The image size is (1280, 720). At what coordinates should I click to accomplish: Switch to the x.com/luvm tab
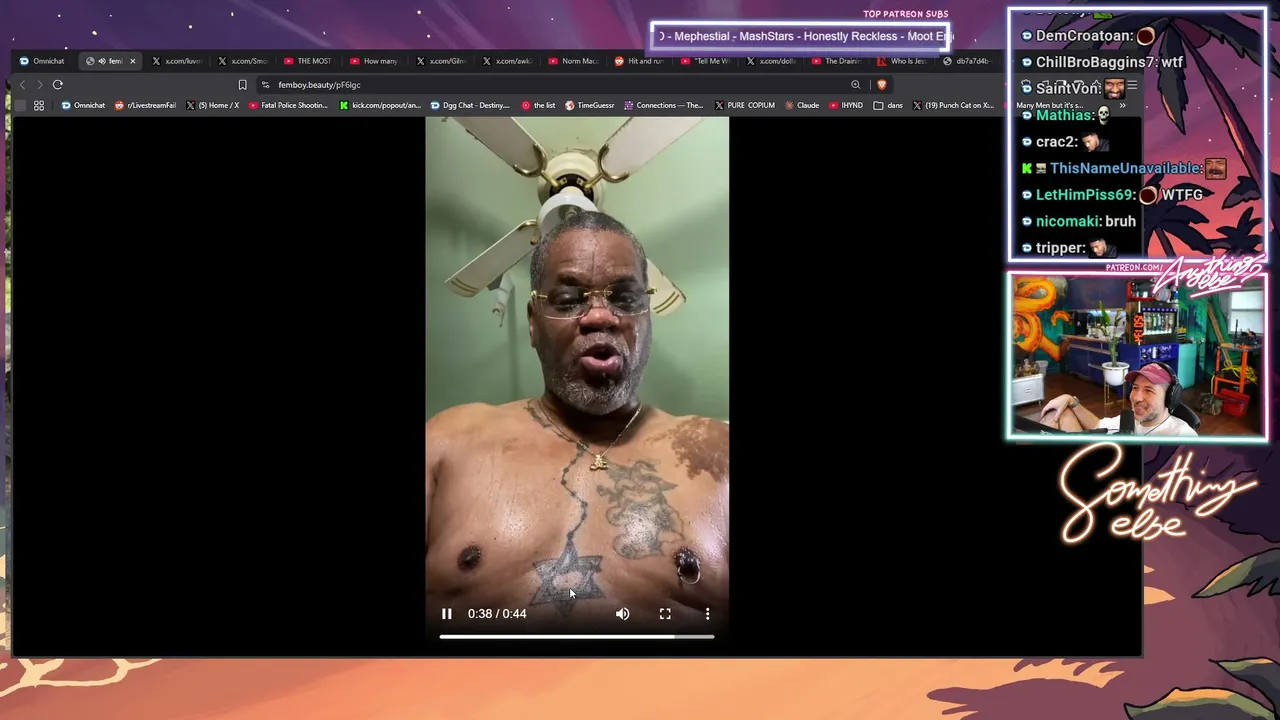(177, 61)
